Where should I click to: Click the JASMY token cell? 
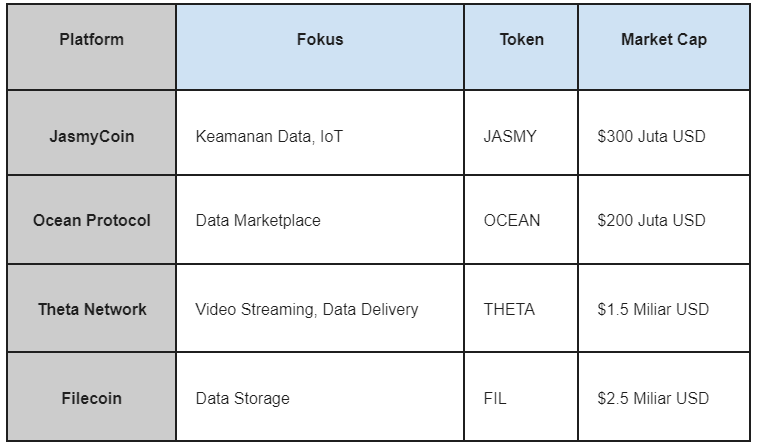coord(521,133)
